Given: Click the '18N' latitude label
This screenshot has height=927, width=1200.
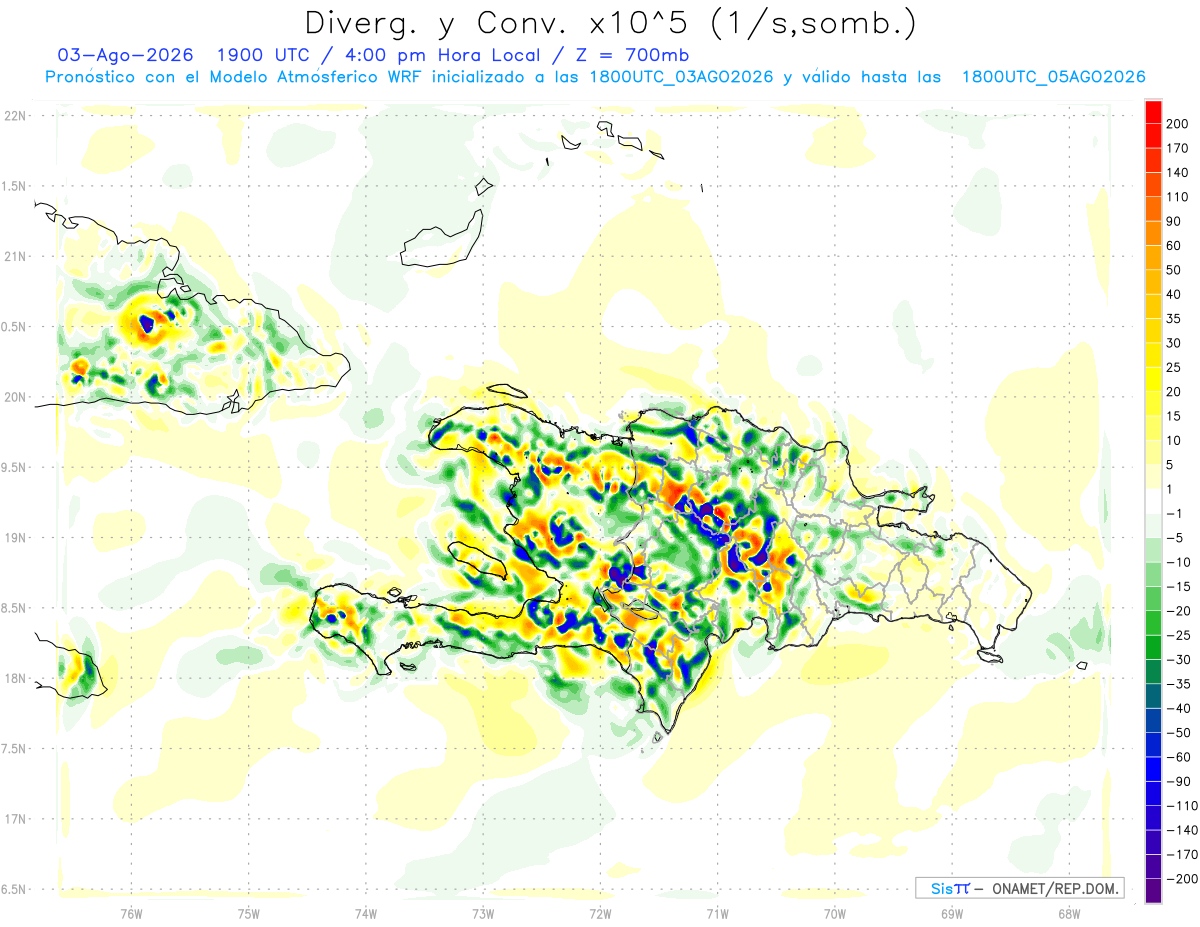Looking at the screenshot, I should pos(14,678).
